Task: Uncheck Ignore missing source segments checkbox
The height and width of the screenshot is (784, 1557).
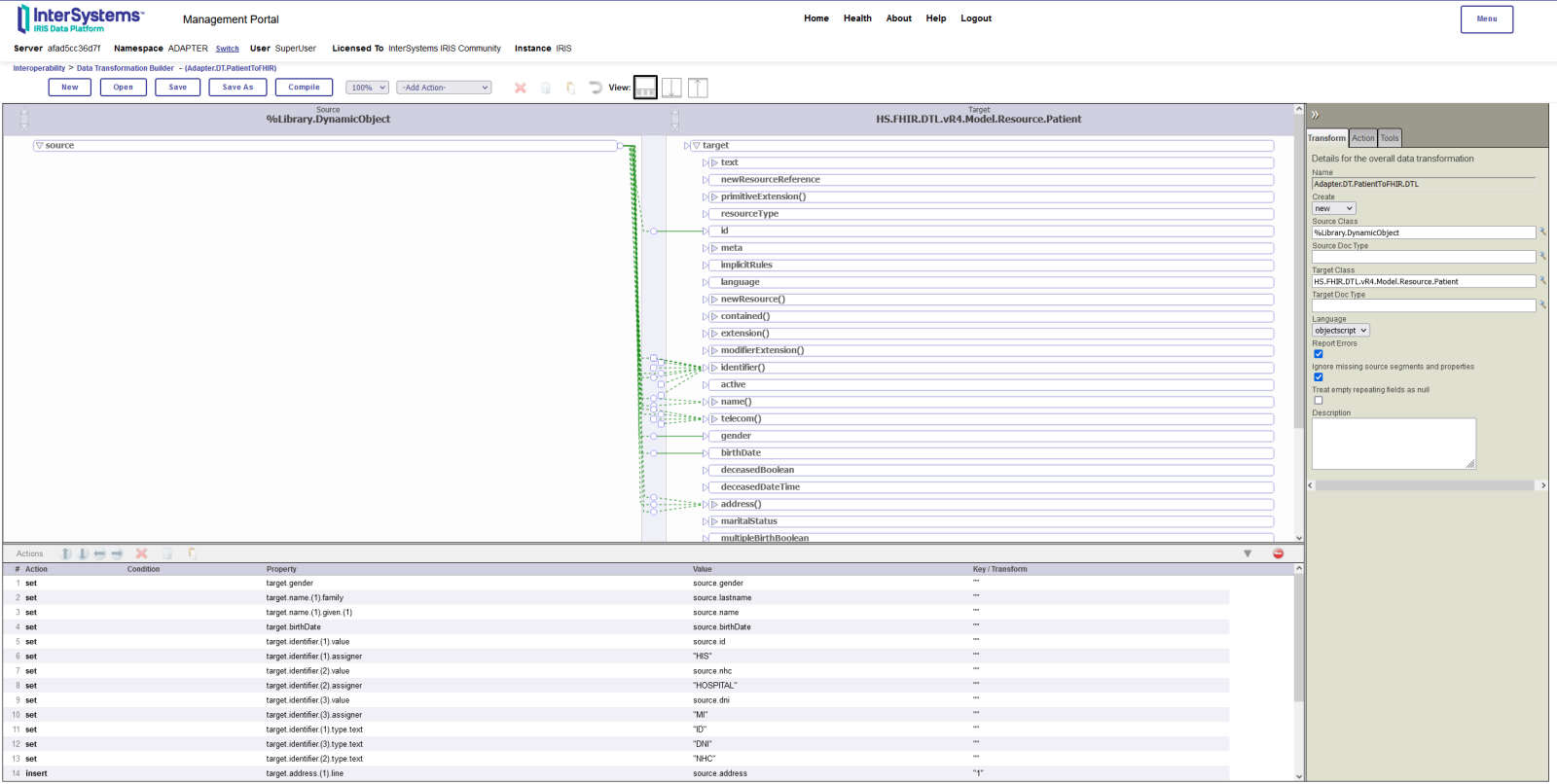Action: (x=1319, y=377)
